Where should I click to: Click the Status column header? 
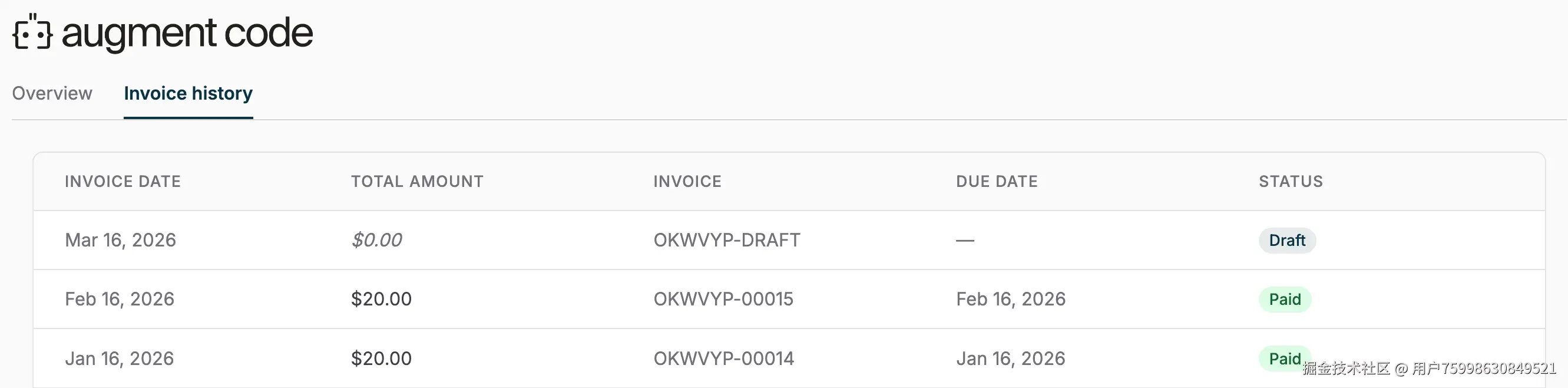click(1291, 182)
